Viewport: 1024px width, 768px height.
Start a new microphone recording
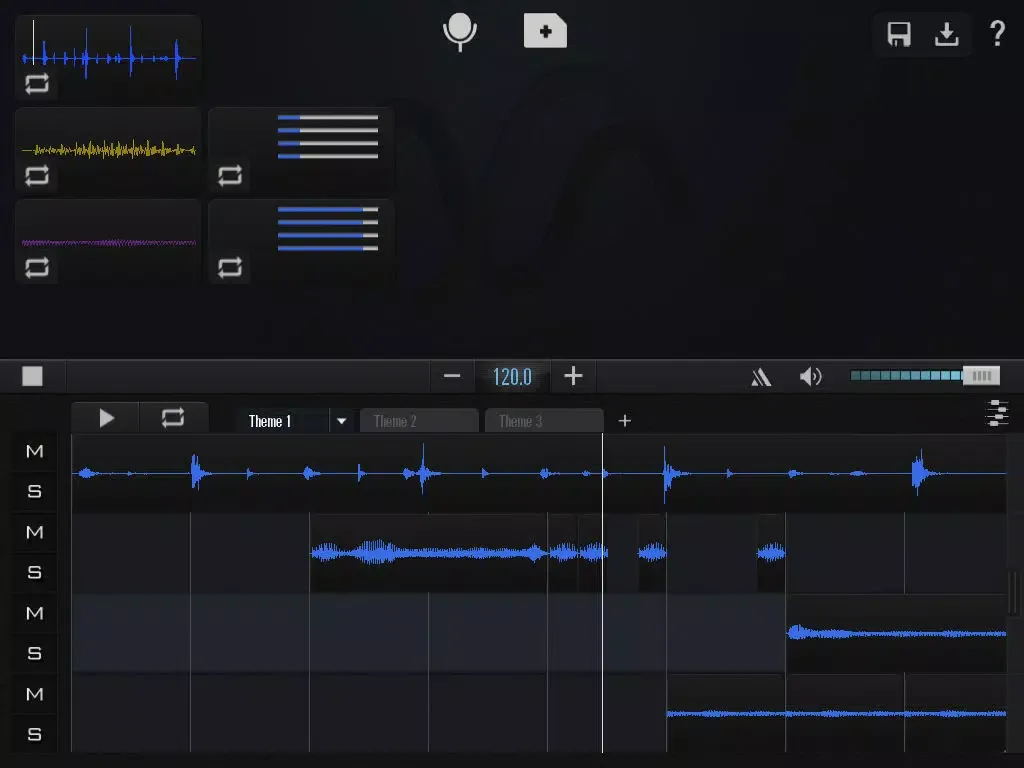coord(460,31)
